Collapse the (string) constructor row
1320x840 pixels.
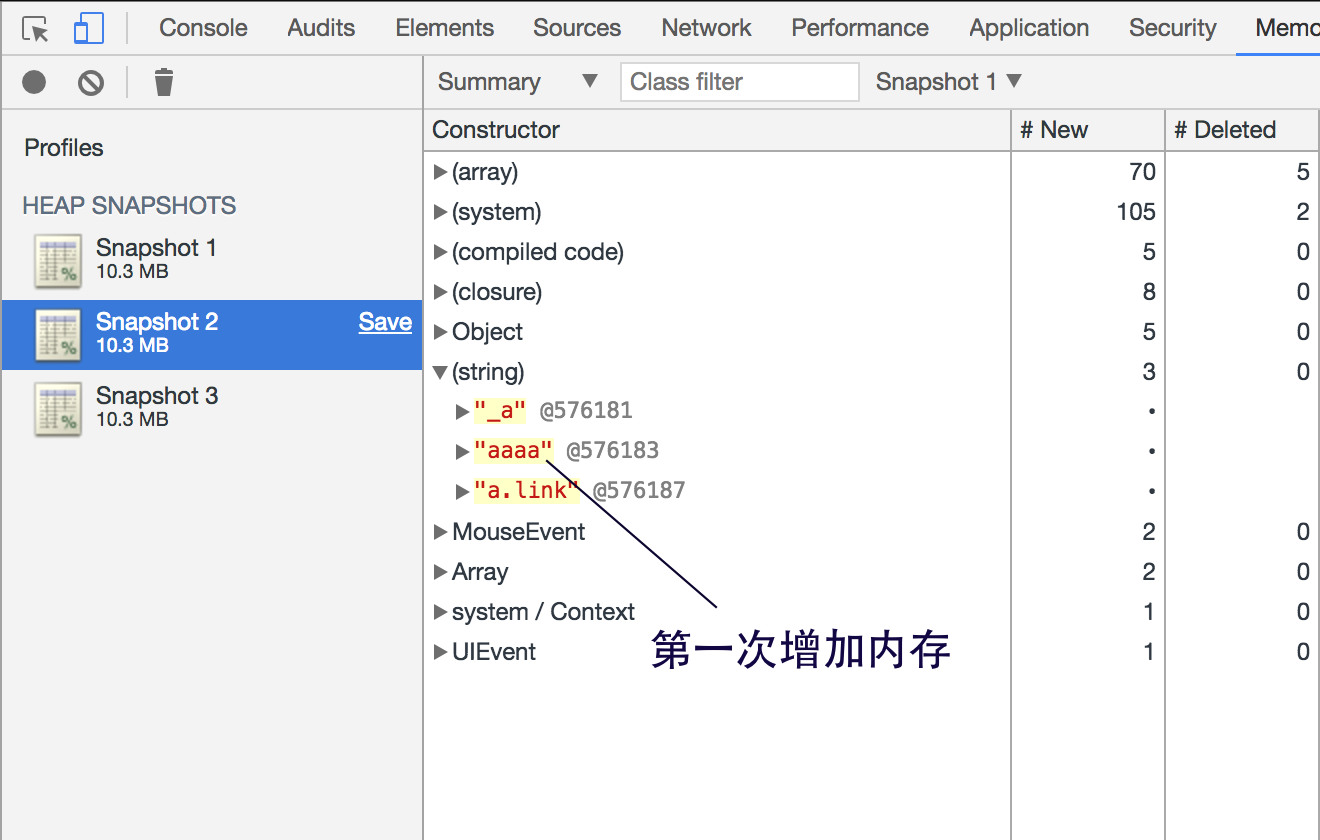[440, 372]
